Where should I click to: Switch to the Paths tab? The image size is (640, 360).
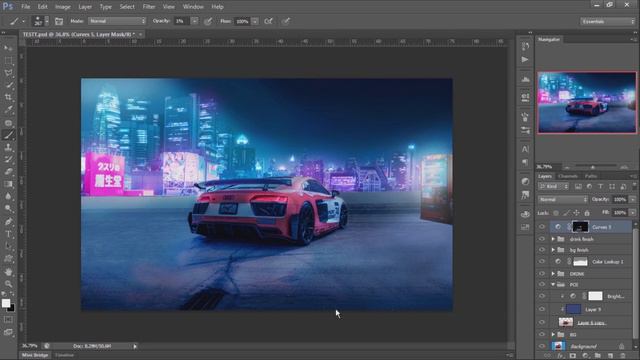[x=591, y=176]
